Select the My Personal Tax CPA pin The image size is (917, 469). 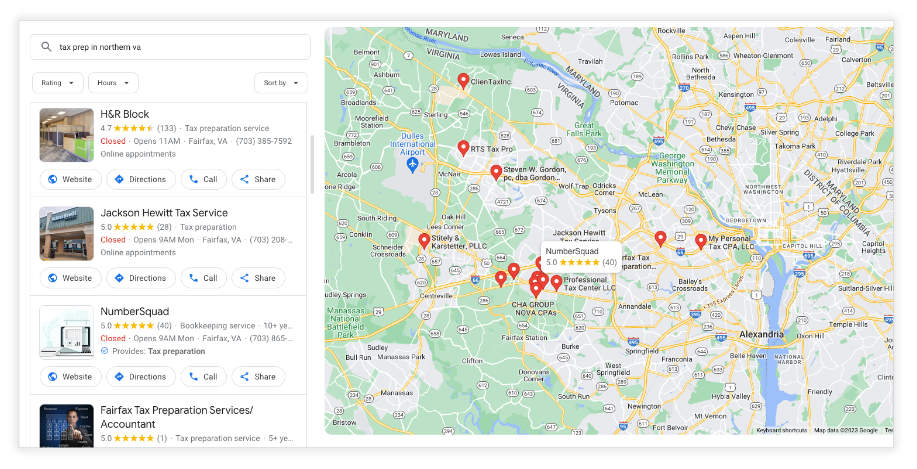[x=701, y=241]
